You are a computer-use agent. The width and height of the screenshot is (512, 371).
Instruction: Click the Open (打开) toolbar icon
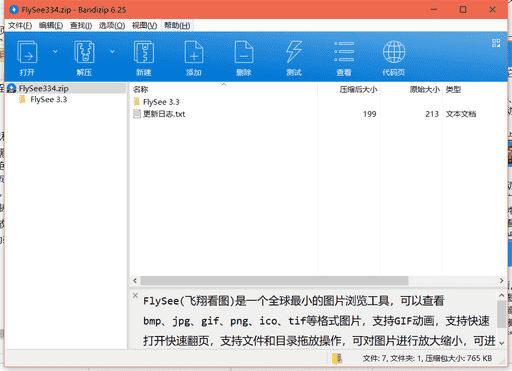point(27,52)
